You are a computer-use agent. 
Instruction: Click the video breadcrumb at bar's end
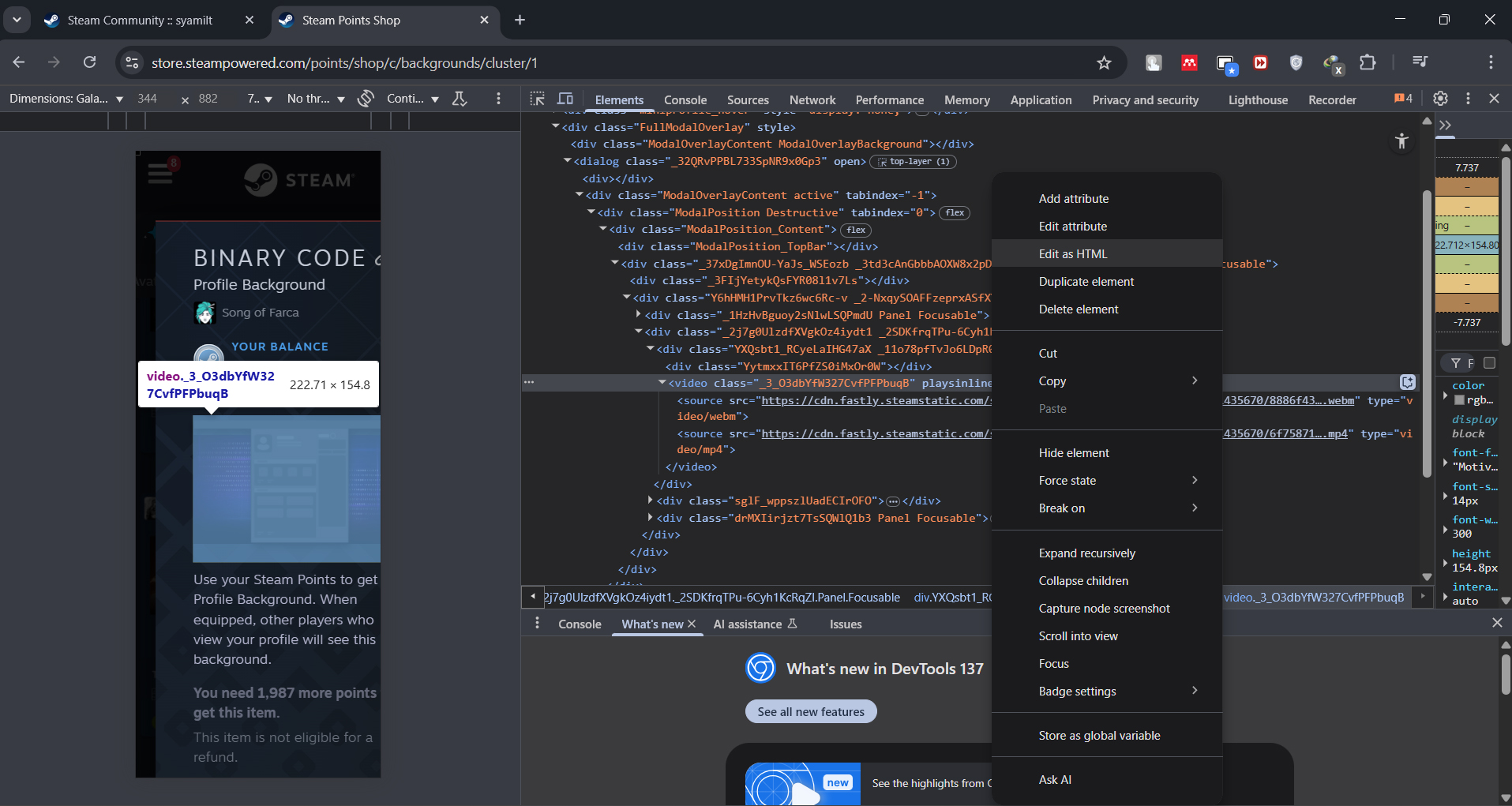point(1314,597)
